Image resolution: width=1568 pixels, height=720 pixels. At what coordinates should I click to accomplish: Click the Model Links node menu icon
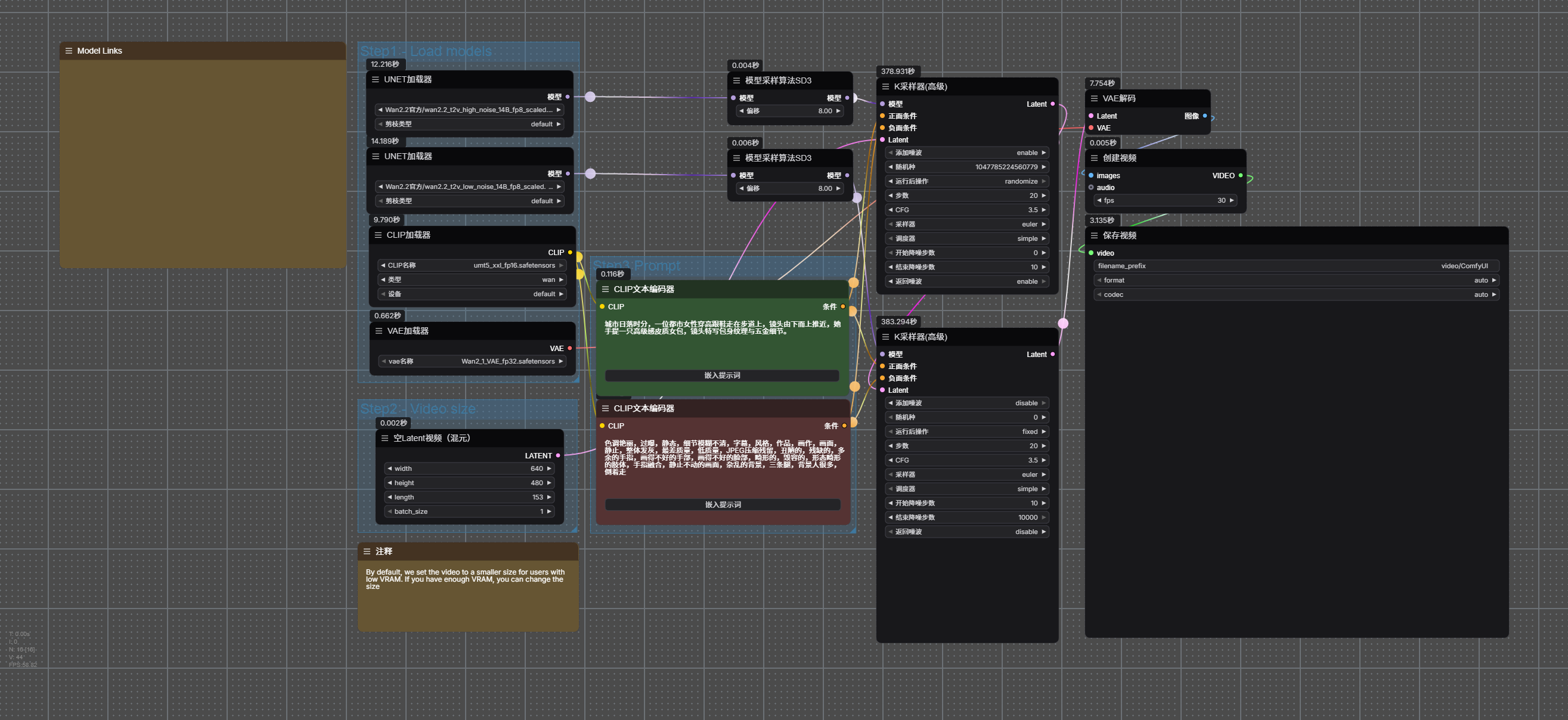pyautogui.click(x=69, y=51)
